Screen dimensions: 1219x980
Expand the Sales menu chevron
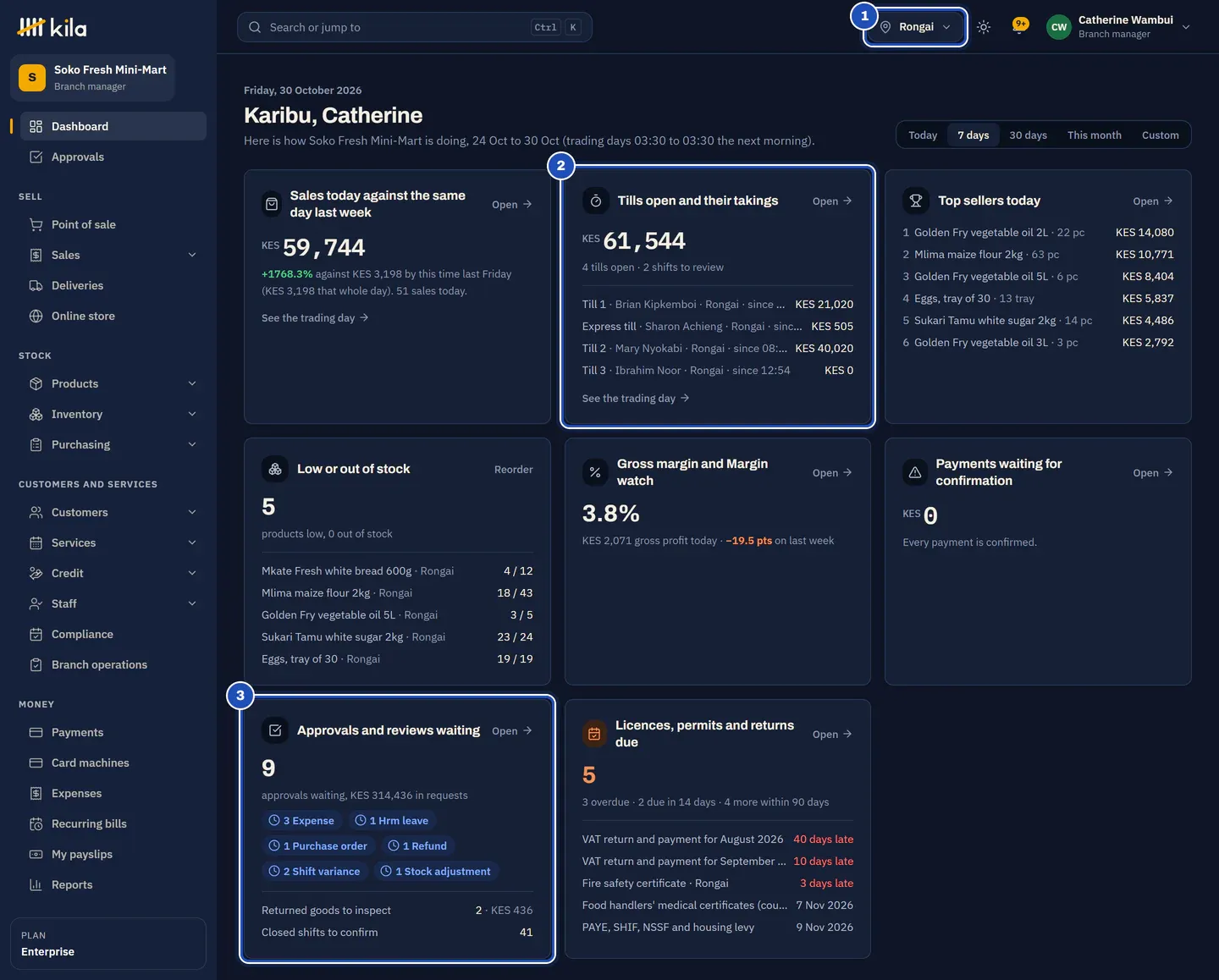192,255
